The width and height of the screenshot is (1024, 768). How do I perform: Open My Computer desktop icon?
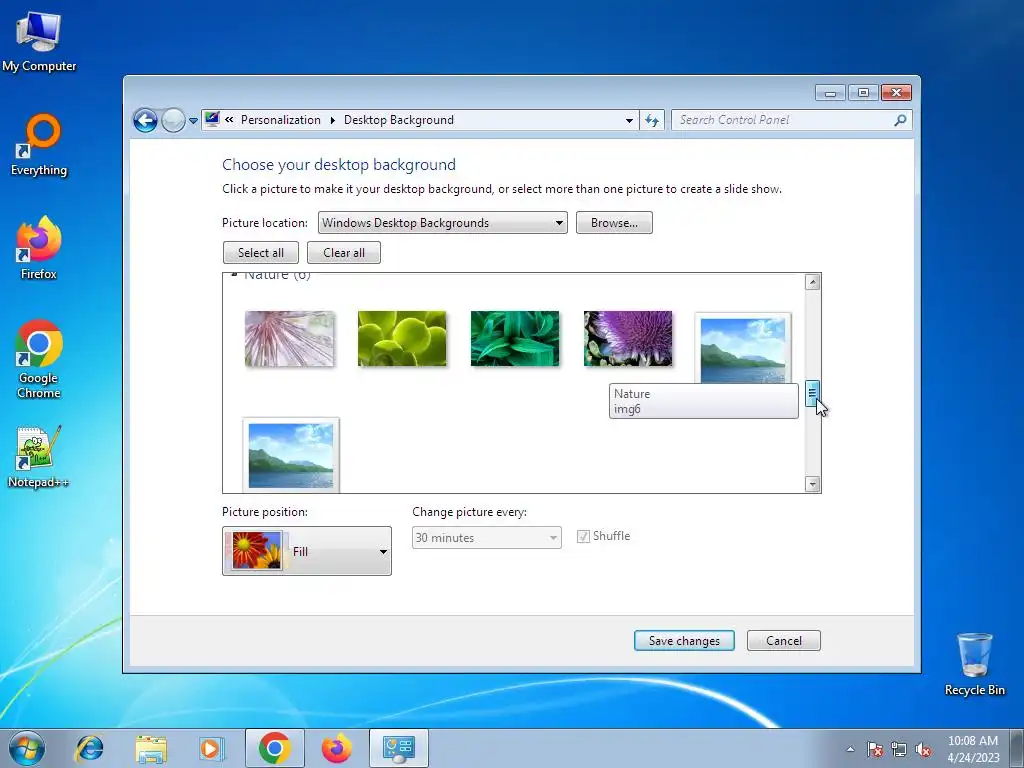(39, 41)
